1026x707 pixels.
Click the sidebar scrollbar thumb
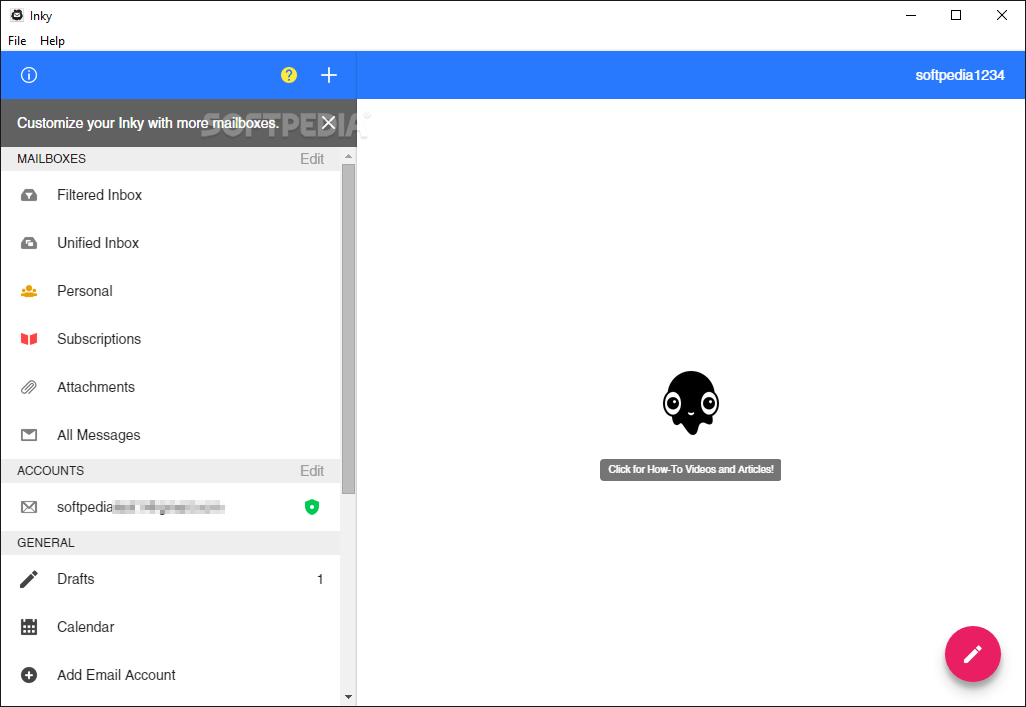(x=348, y=329)
